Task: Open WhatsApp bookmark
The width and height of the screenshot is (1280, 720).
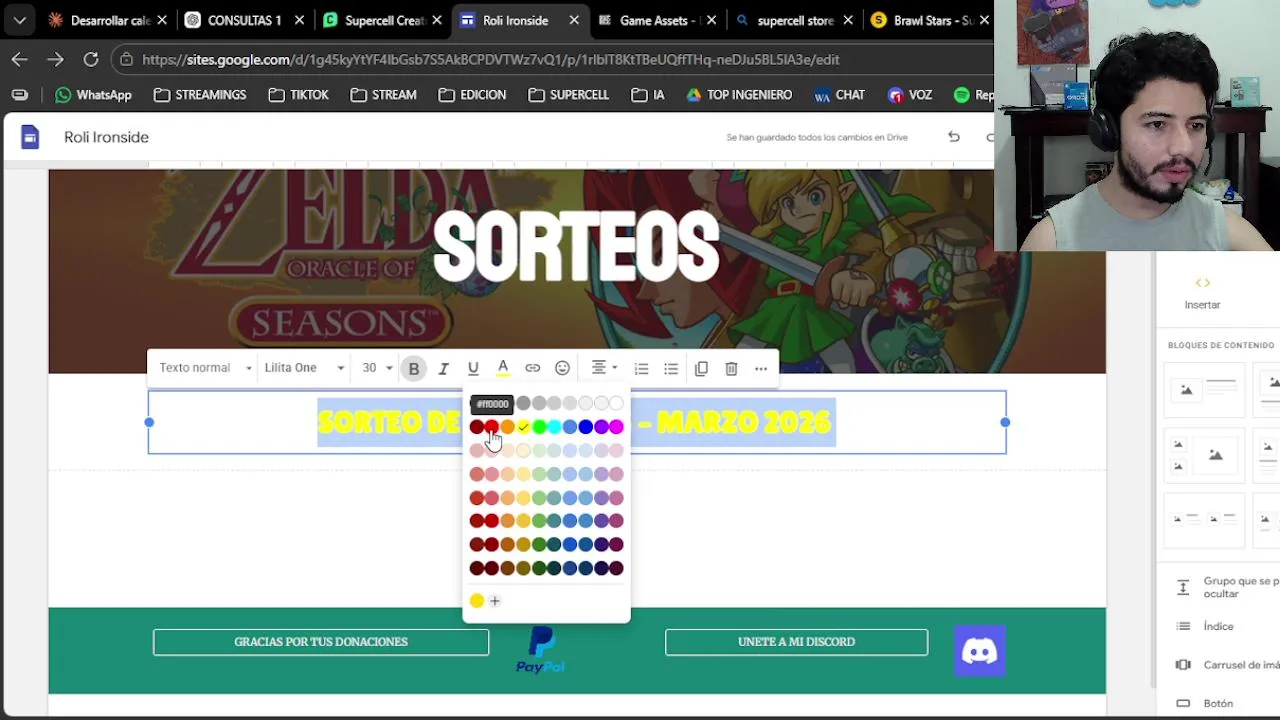Action: (x=94, y=95)
